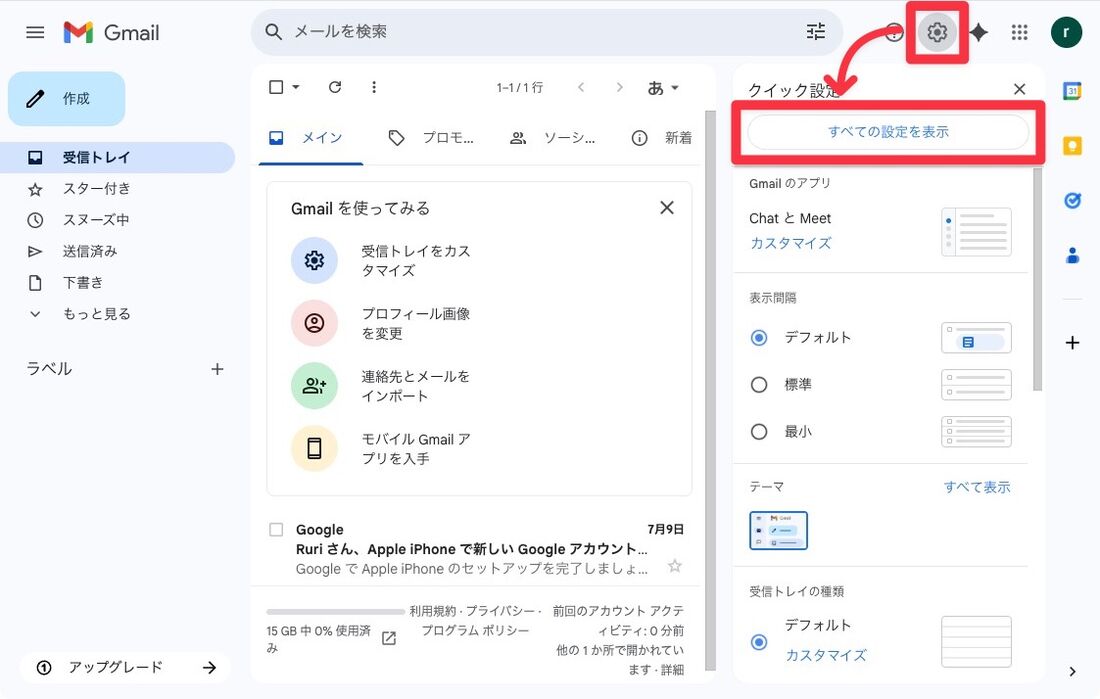Image resolution: width=1100 pixels, height=699 pixels.
Task: Open the more options three-dot menu
Action: [374, 87]
